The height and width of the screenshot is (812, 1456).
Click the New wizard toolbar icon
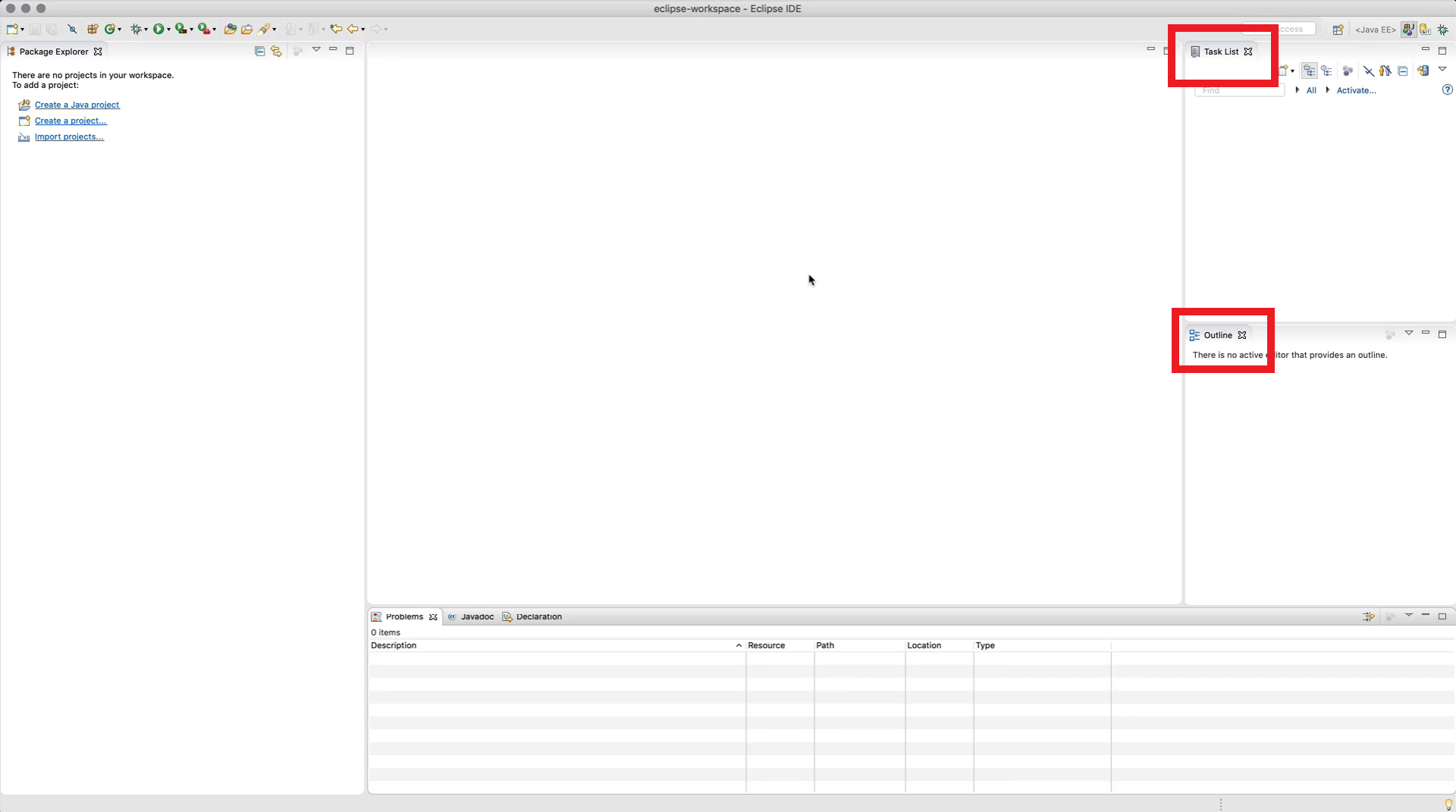[x=12, y=29]
